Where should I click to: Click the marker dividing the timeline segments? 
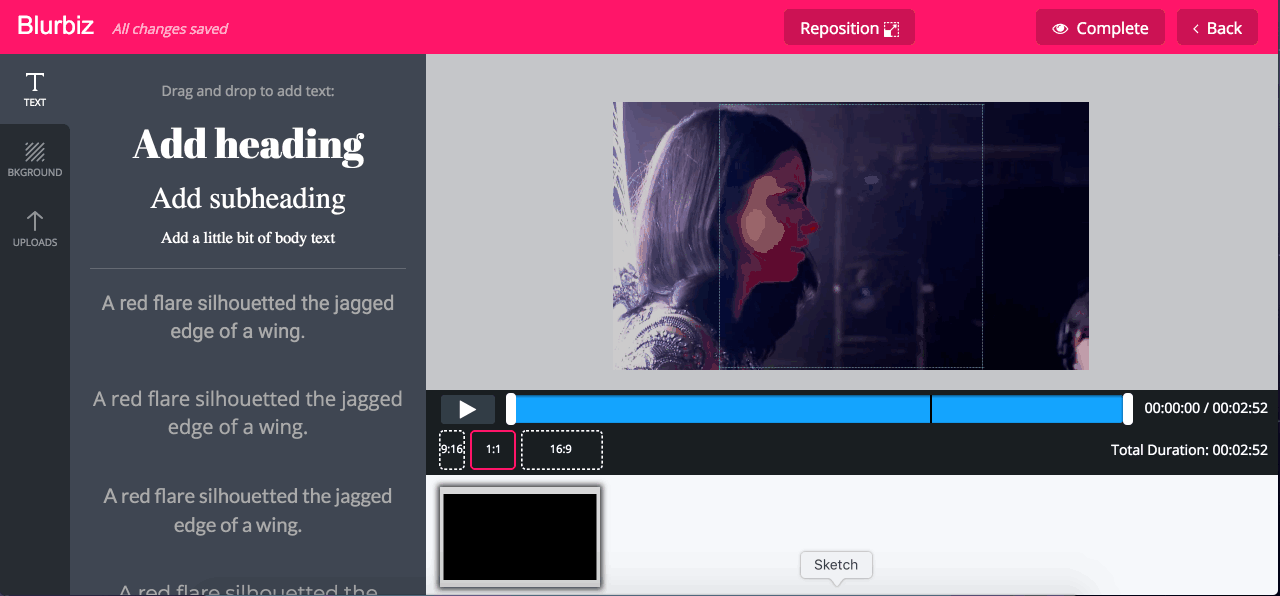click(931, 408)
